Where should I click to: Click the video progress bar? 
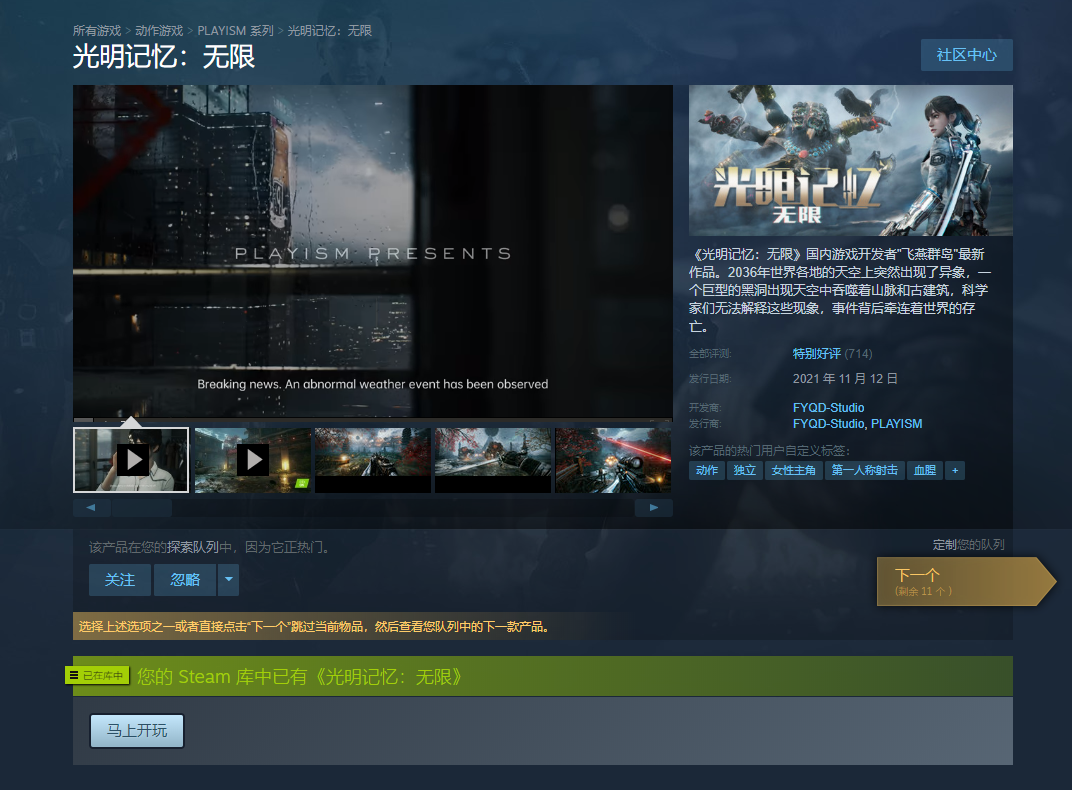click(x=373, y=419)
